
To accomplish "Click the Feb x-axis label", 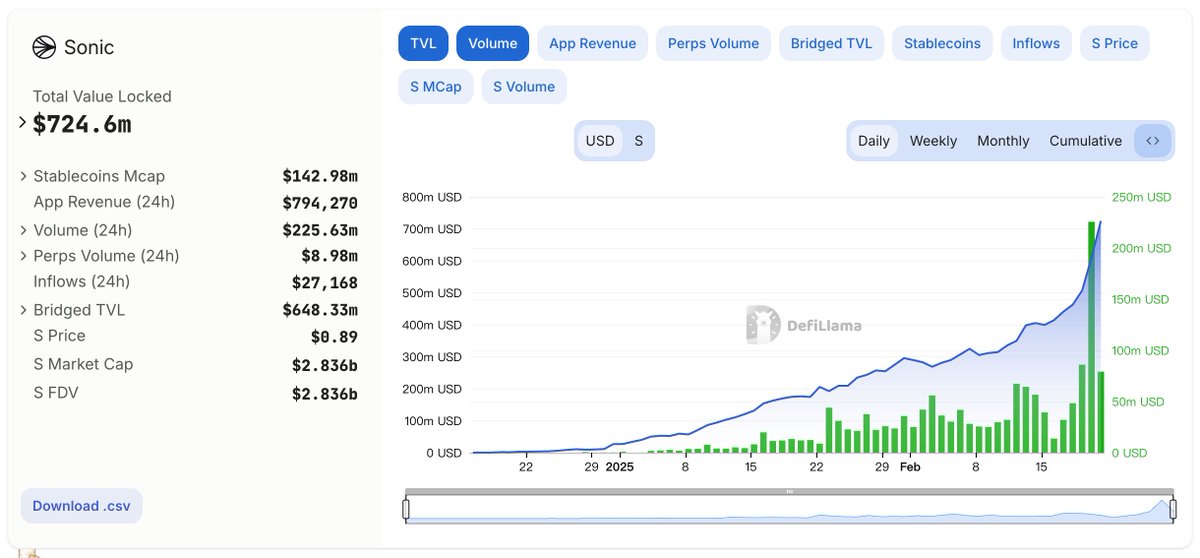I will click(x=910, y=467).
